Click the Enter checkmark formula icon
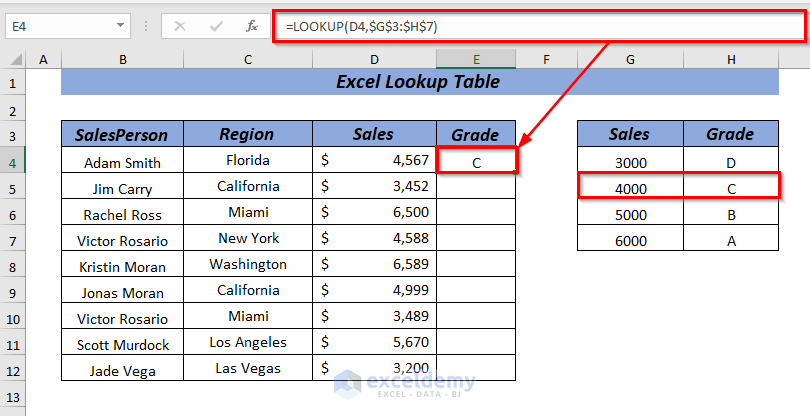This screenshot has height=416, width=810. pos(216,26)
